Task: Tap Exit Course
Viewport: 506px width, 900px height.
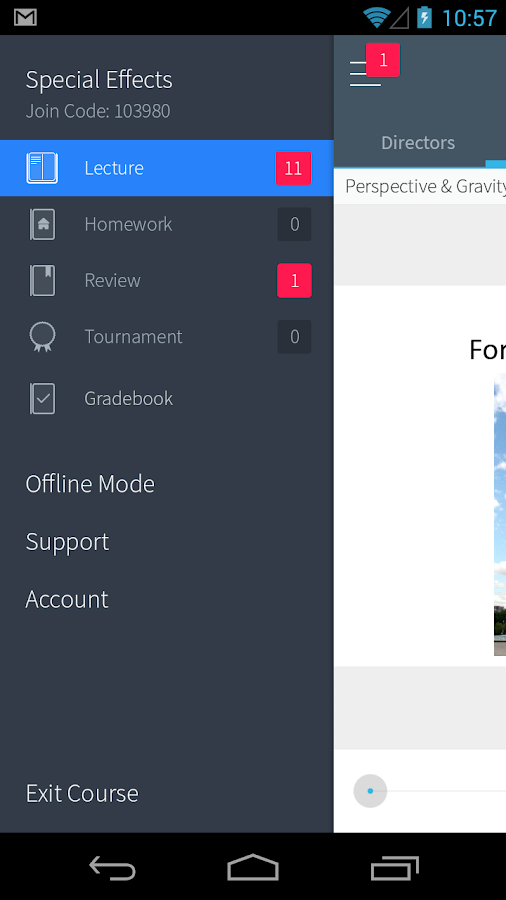Action: 82,793
